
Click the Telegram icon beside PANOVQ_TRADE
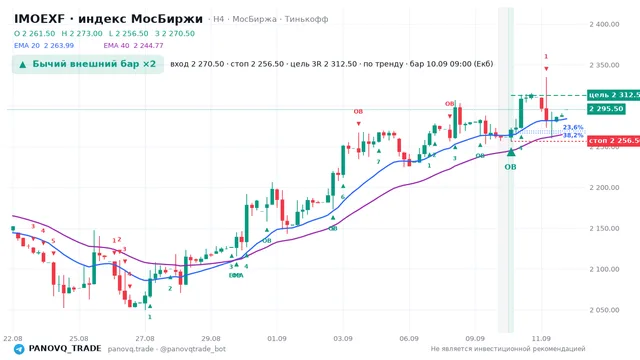tap(19, 349)
